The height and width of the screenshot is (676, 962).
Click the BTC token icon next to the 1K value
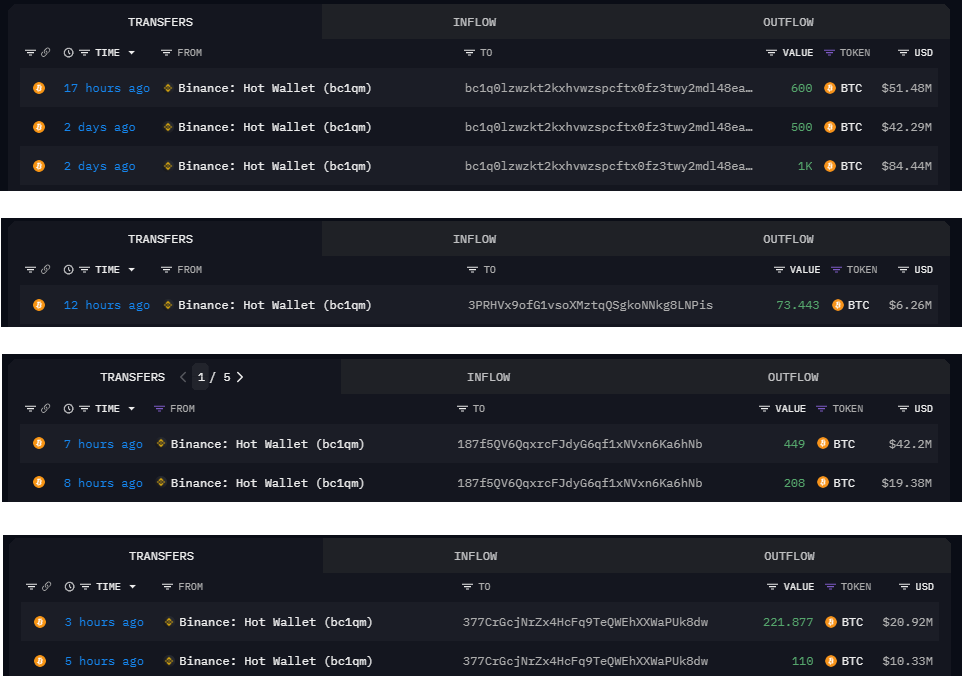pyautogui.click(x=829, y=166)
